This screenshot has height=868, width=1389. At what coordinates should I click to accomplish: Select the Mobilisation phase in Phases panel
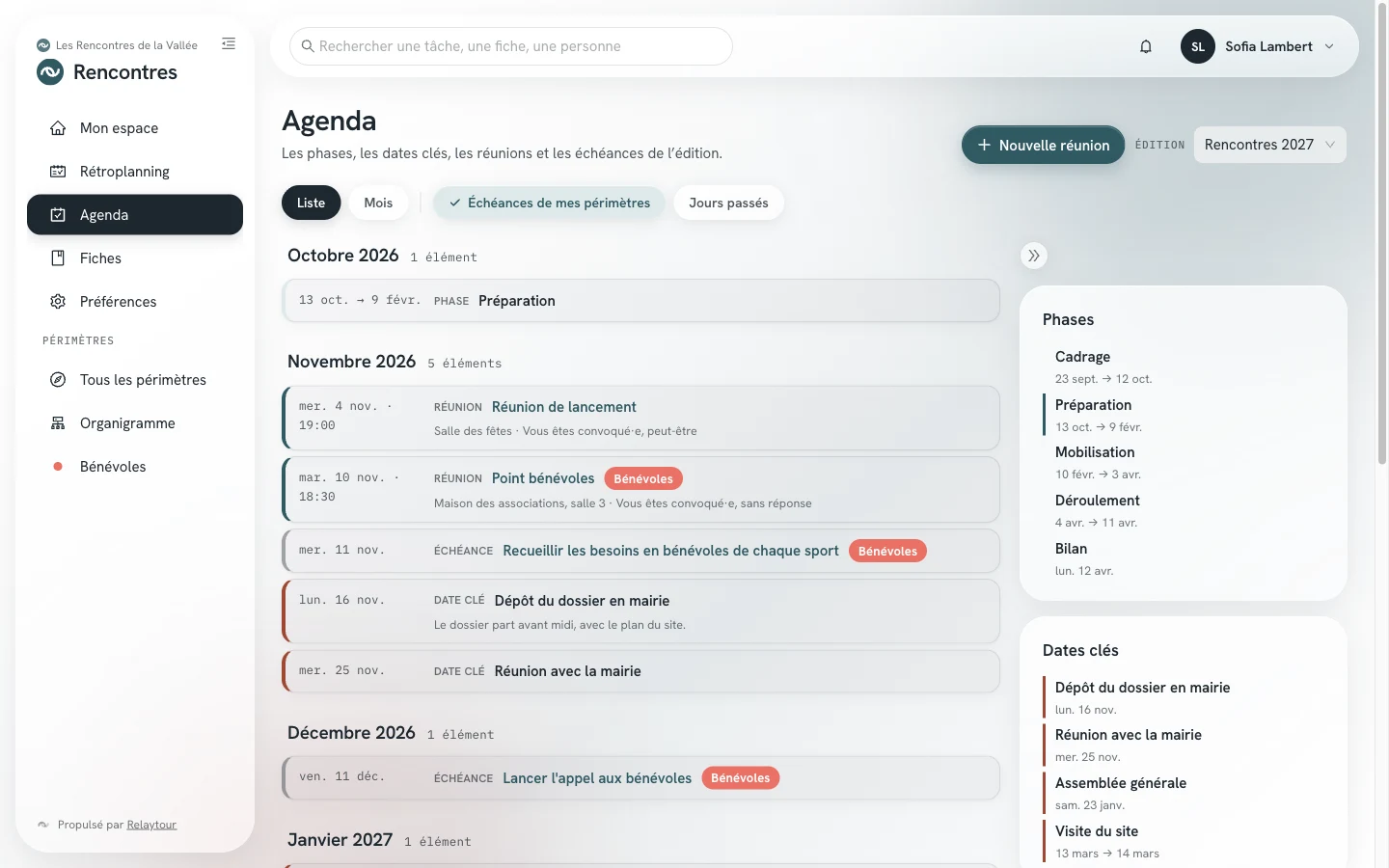[1184, 462]
